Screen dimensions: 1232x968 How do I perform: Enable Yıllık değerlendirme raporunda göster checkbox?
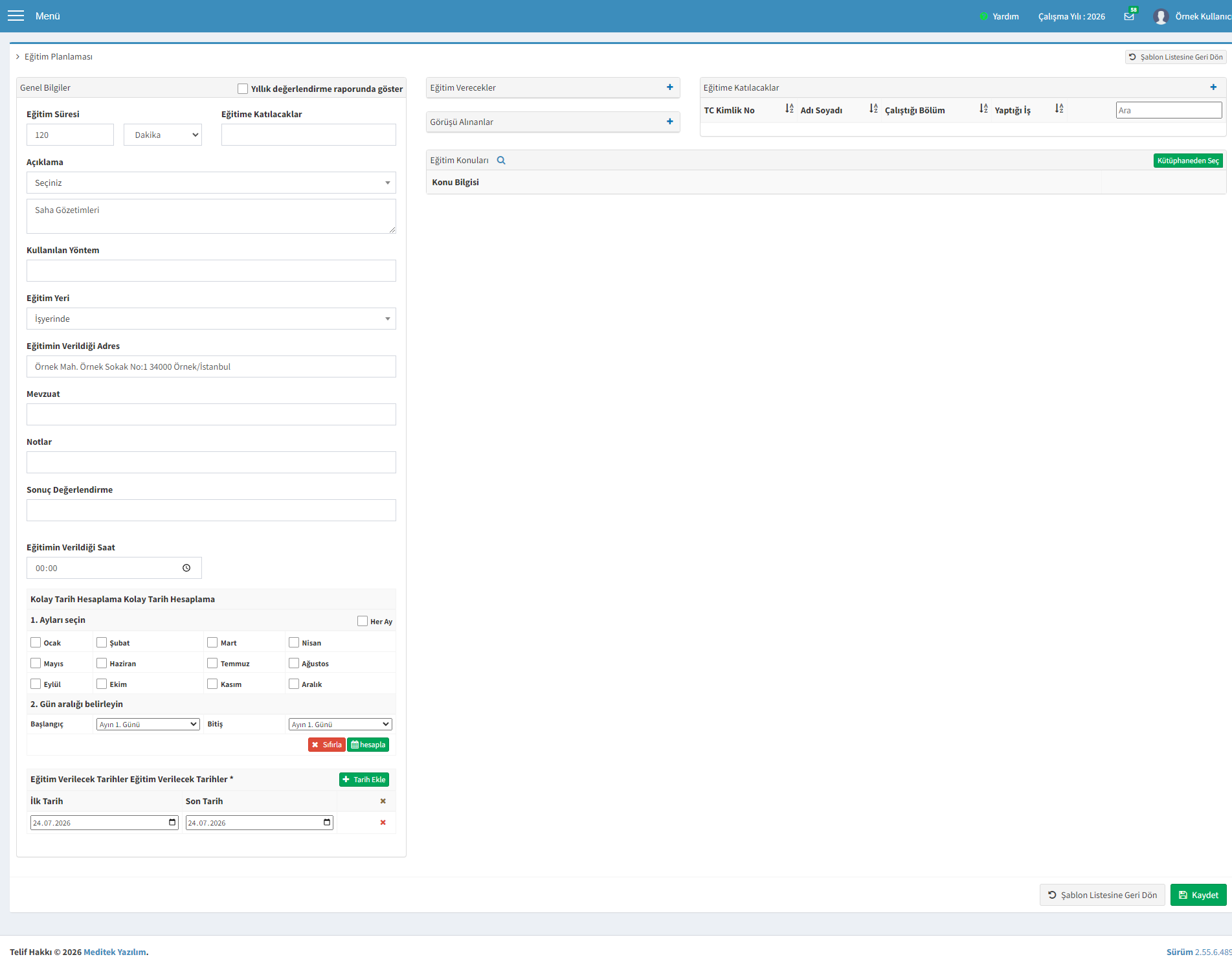coord(243,89)
